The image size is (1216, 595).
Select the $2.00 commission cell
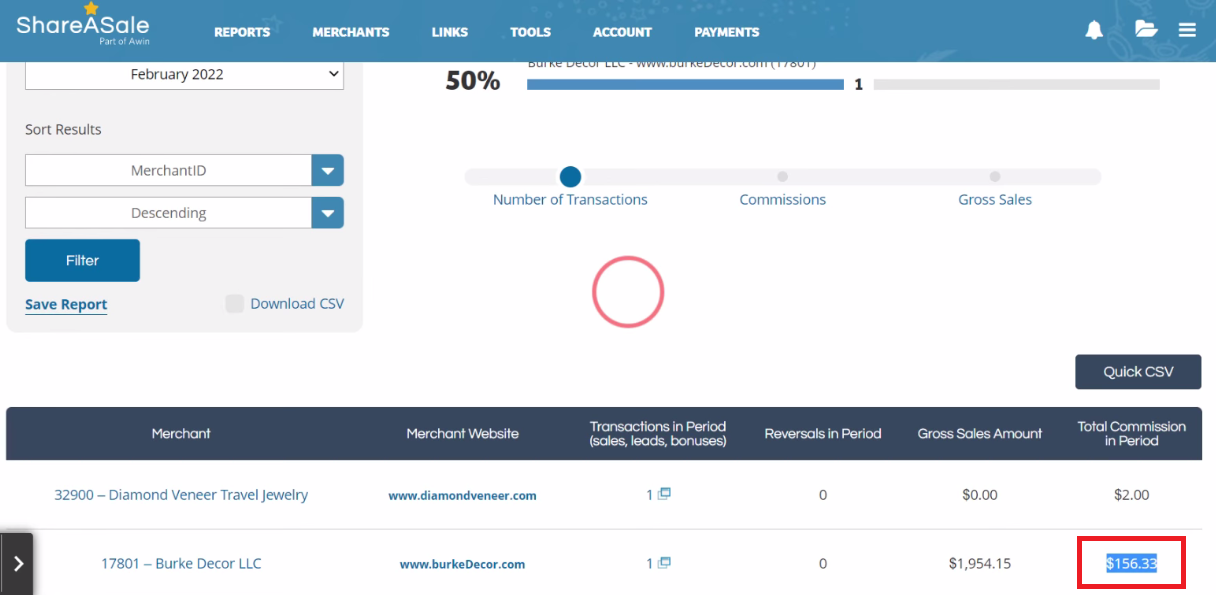(x=1132, y=495)
